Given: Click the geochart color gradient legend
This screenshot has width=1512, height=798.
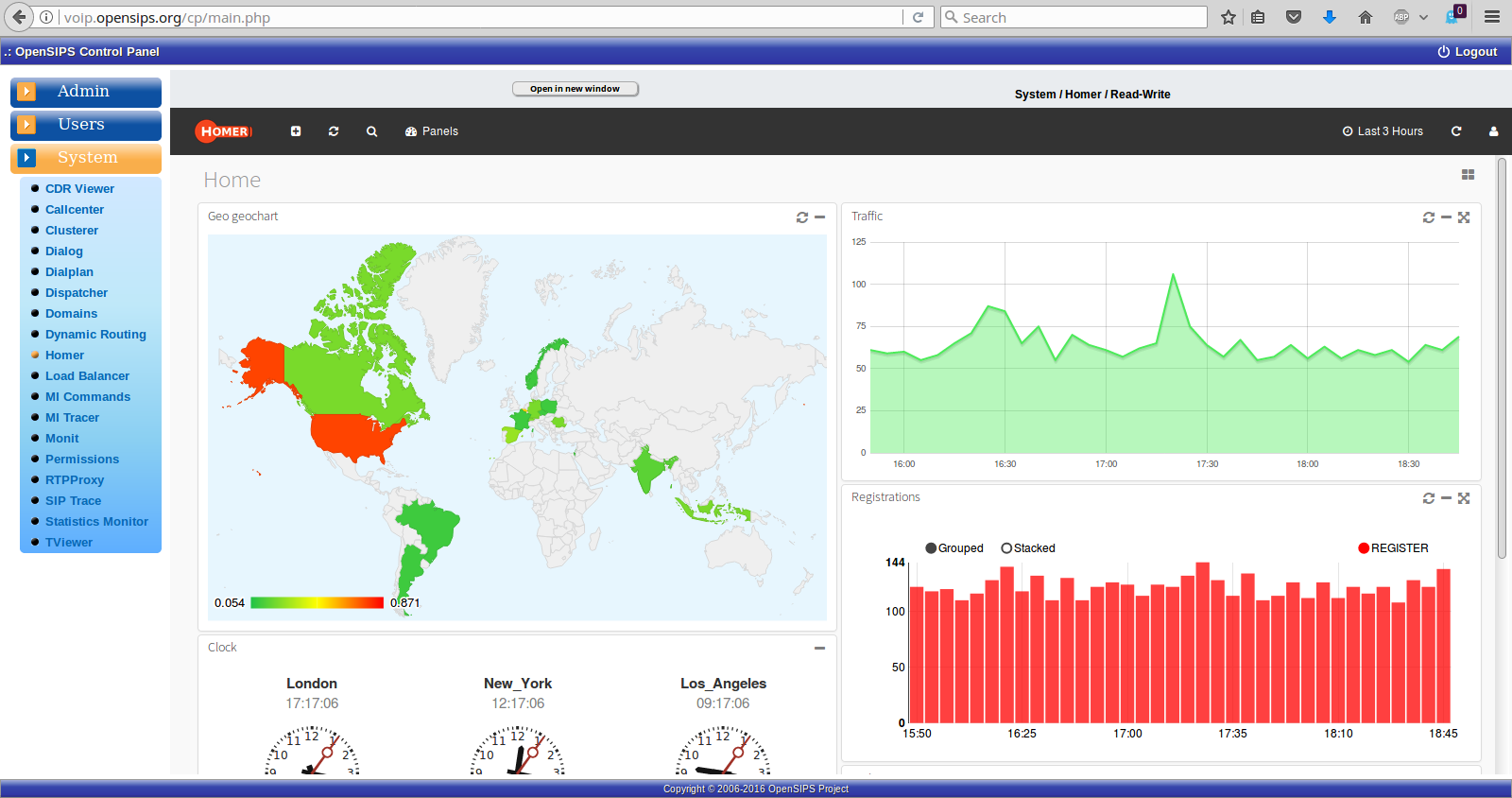Looking at the screenshot, I should click(317, 602).
